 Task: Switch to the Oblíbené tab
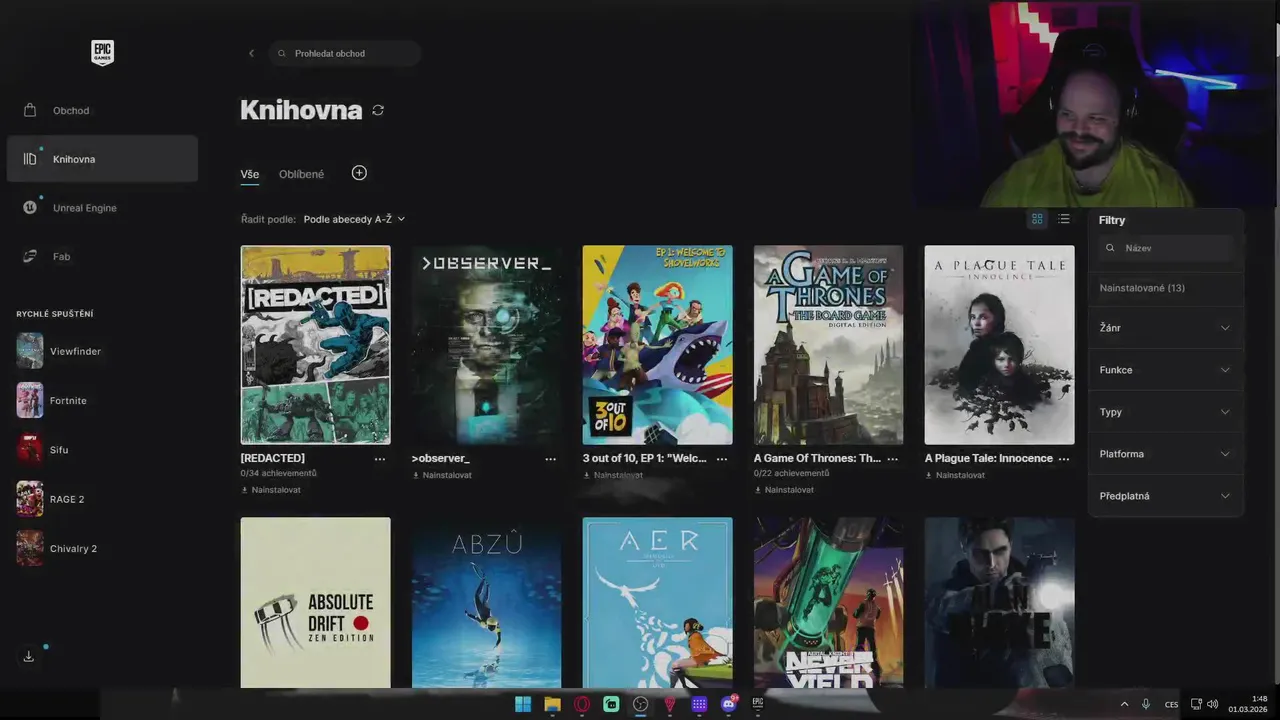(x=301, y=174)
